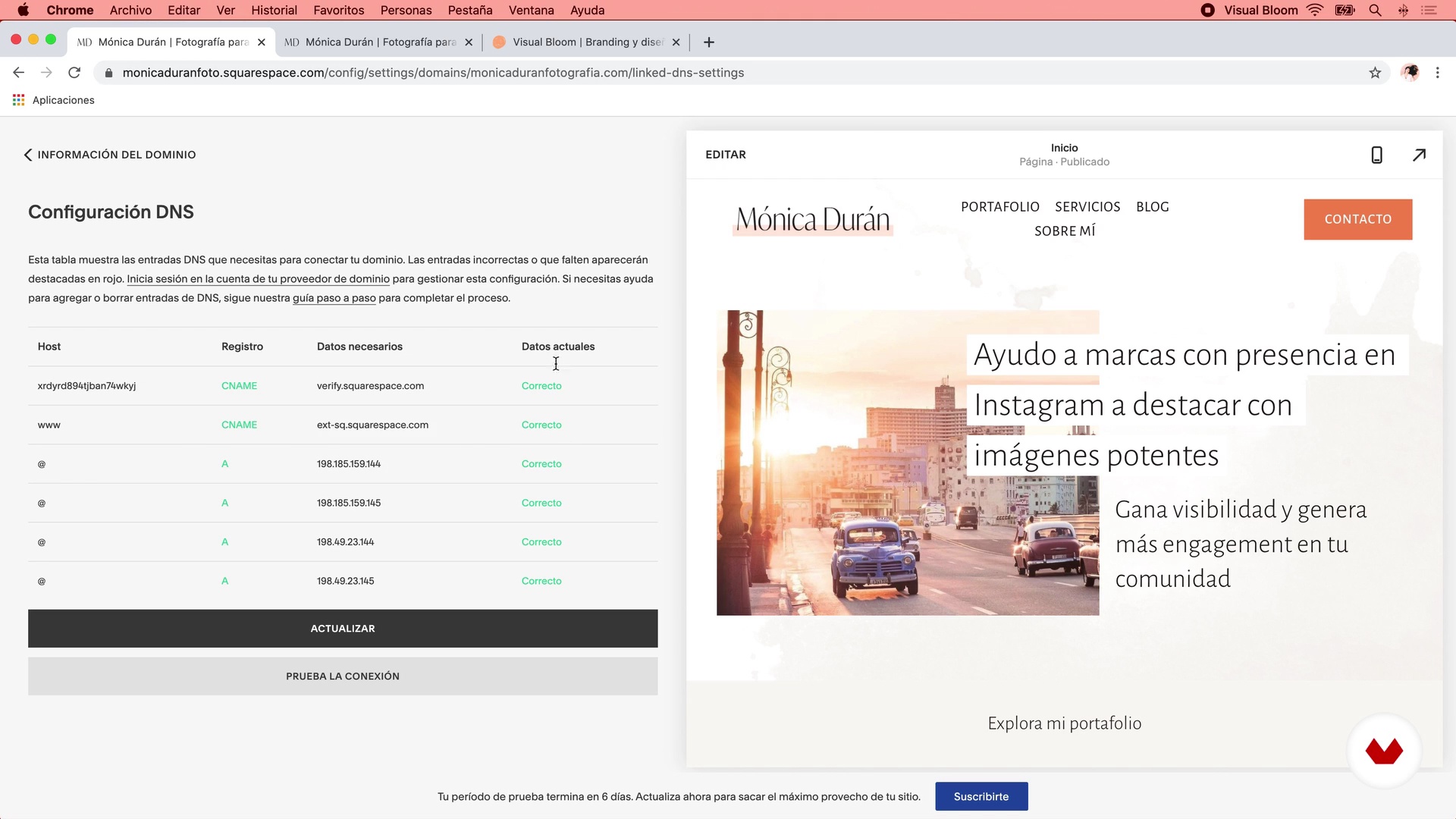Click the recording indicator icon beside Visual Bloom
The height and width of the screenshot is (819, 1456).
pos(1208,10)
